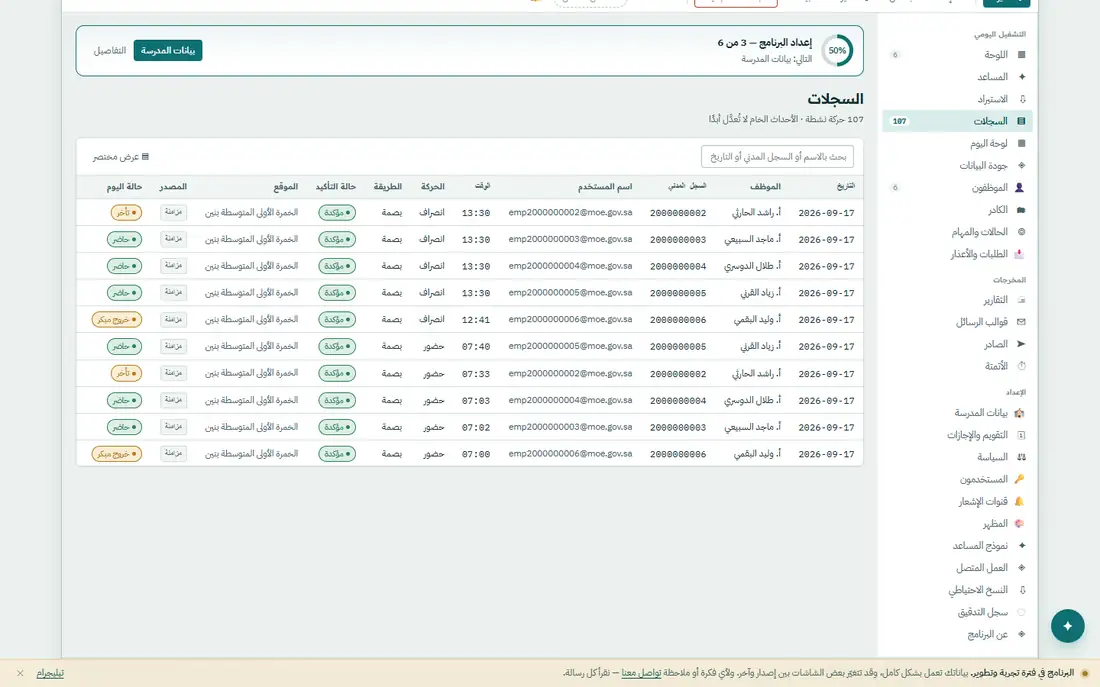
Task: Open نموذج المساعد in the sidebar
Action: pyautogui.click(x=957, y=545)
